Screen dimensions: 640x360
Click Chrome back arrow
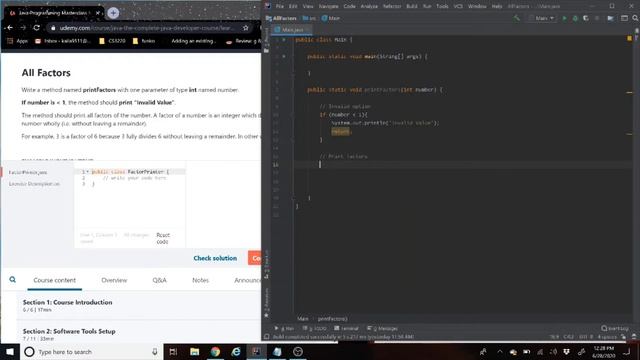coord(10,28)
